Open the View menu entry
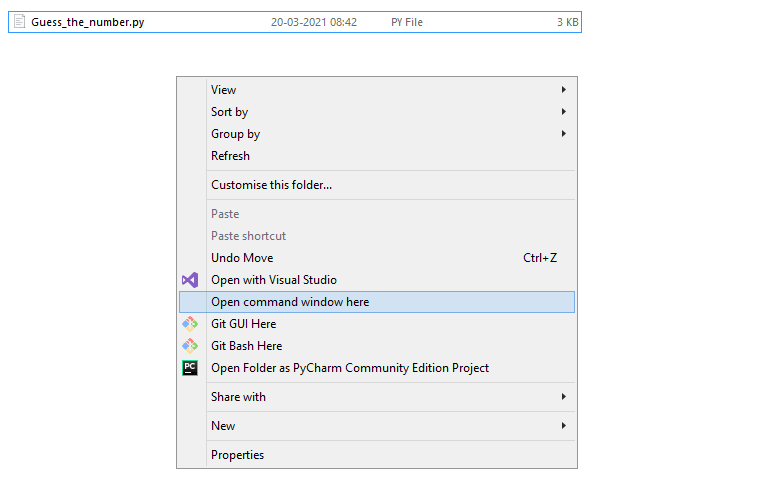Screen dimensions: 758x501 [x=377, y=90]
